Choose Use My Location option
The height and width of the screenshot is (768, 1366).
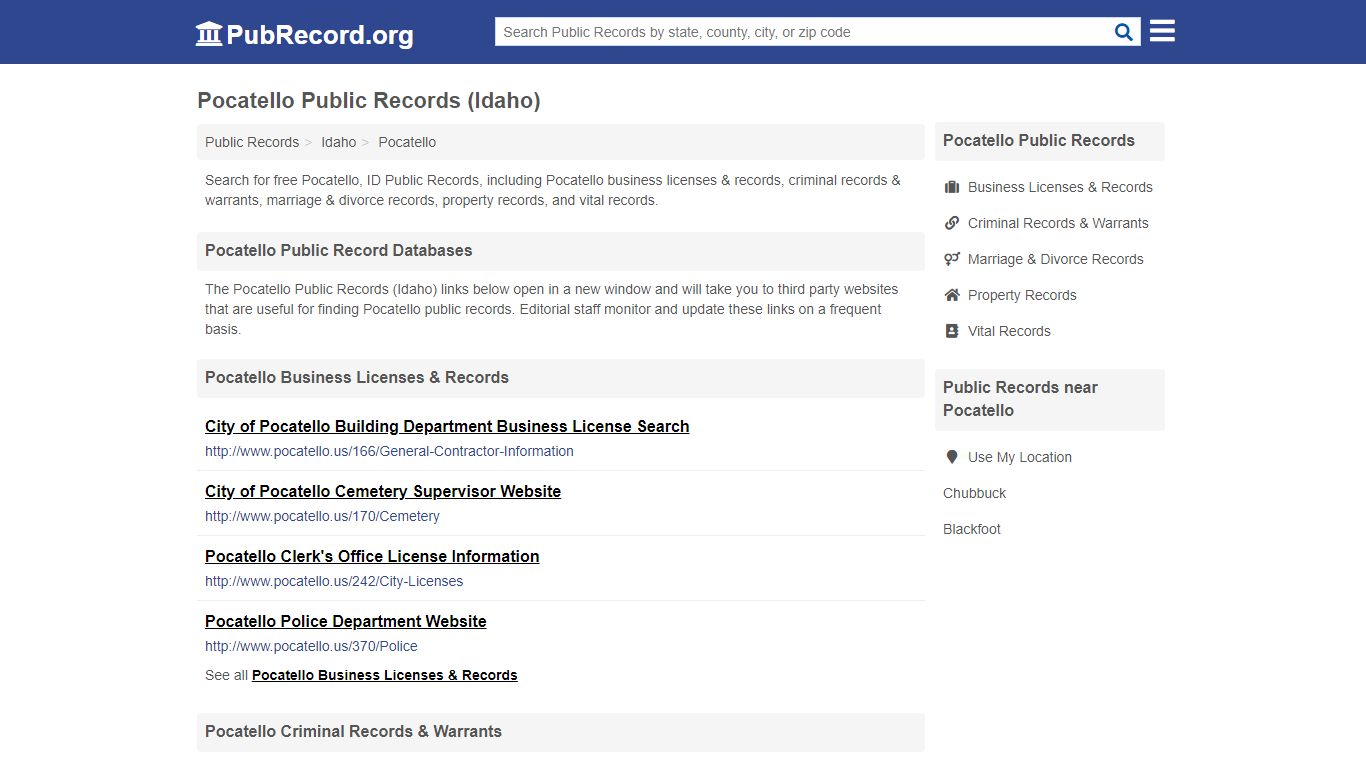1019,457
